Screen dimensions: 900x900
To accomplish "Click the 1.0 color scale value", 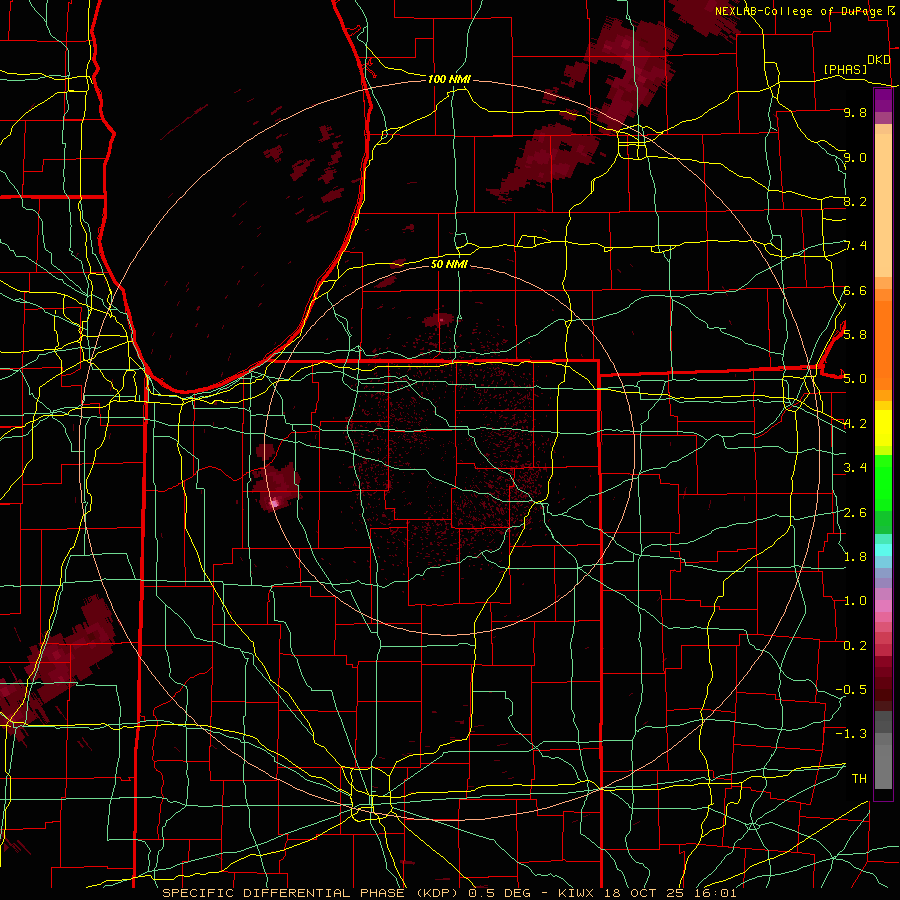I will [855, 601].
